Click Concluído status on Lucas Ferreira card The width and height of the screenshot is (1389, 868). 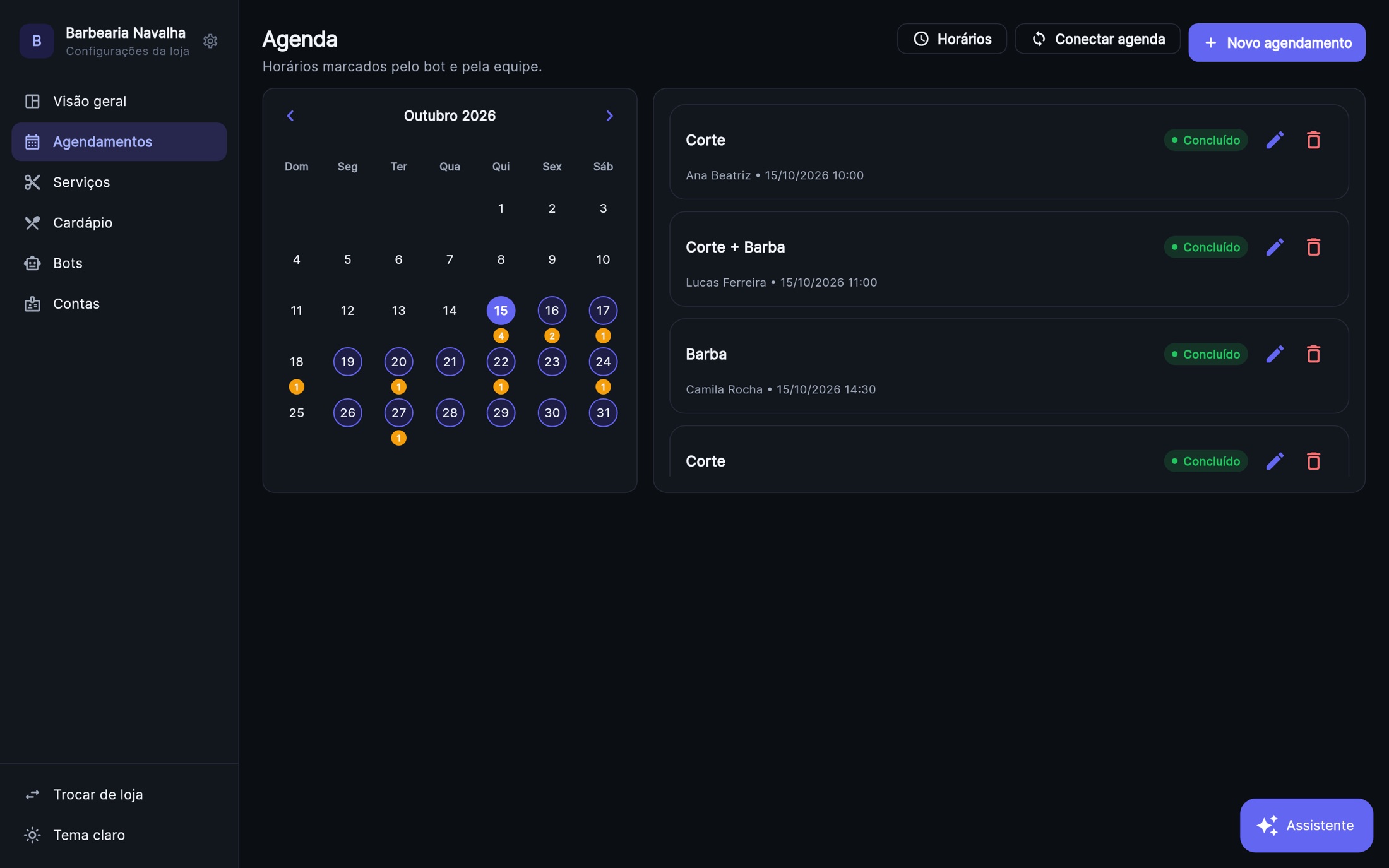(x=1205, y=247)
